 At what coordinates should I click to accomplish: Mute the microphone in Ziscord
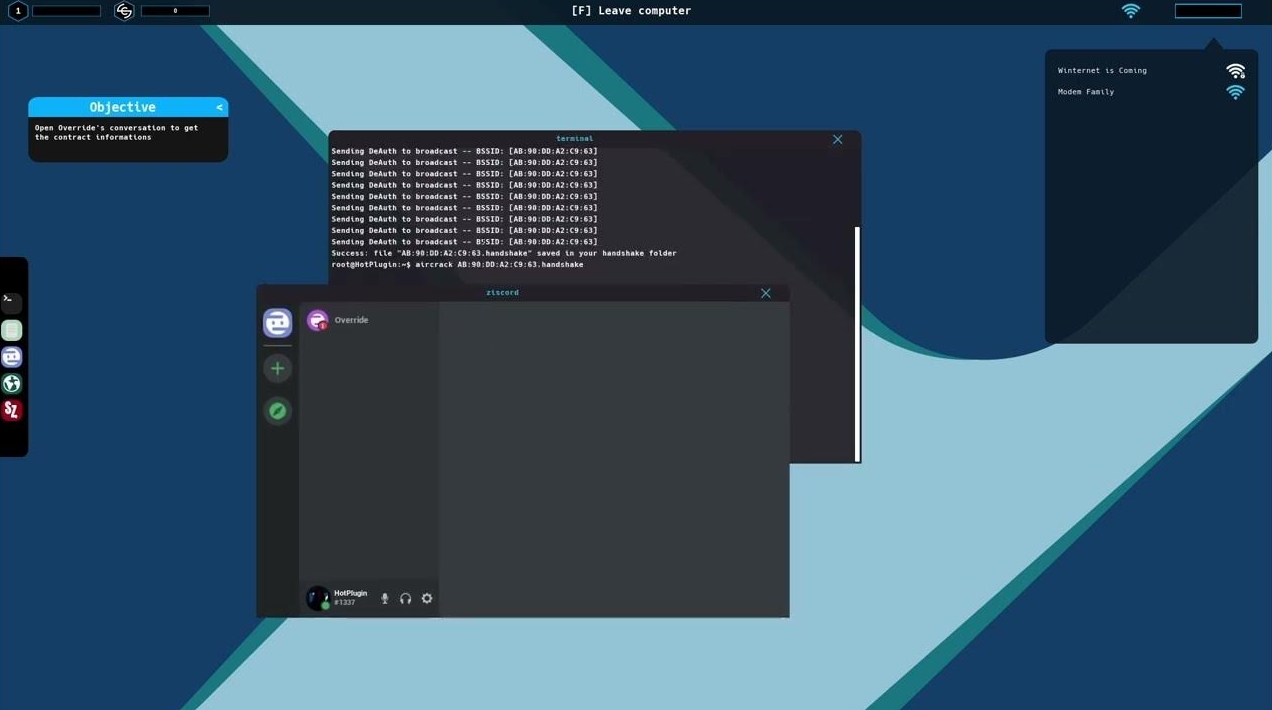coord(384,597)
